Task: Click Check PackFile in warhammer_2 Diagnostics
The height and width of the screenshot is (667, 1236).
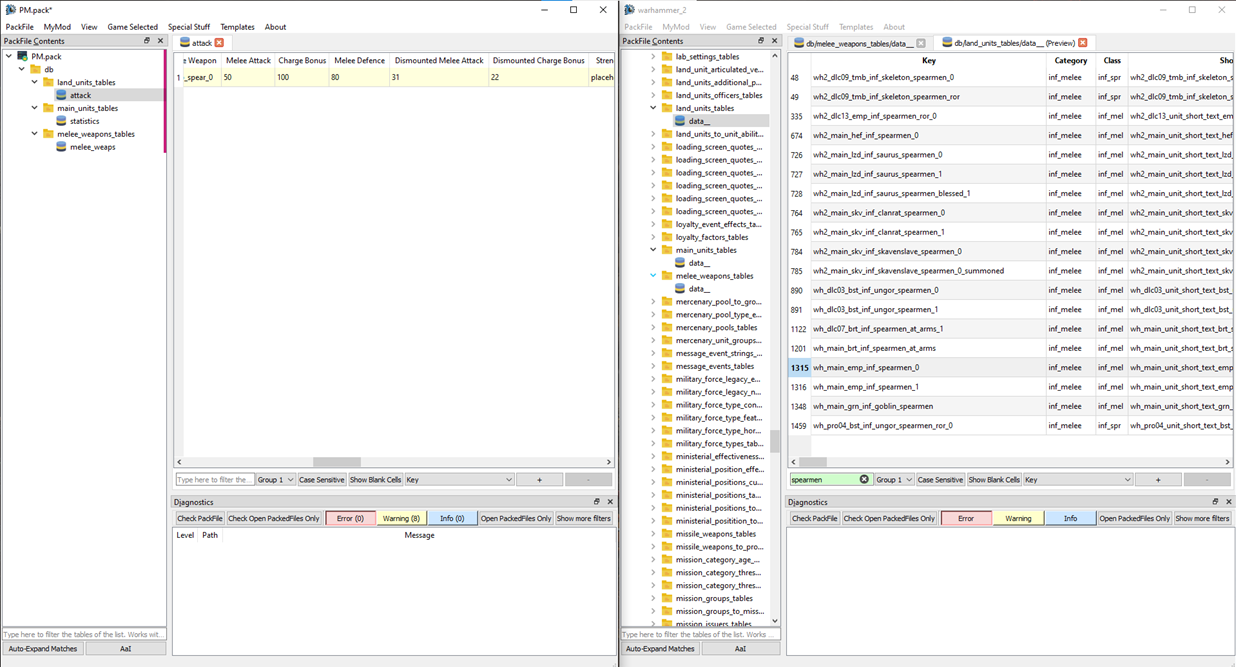Action: point(815,518)
